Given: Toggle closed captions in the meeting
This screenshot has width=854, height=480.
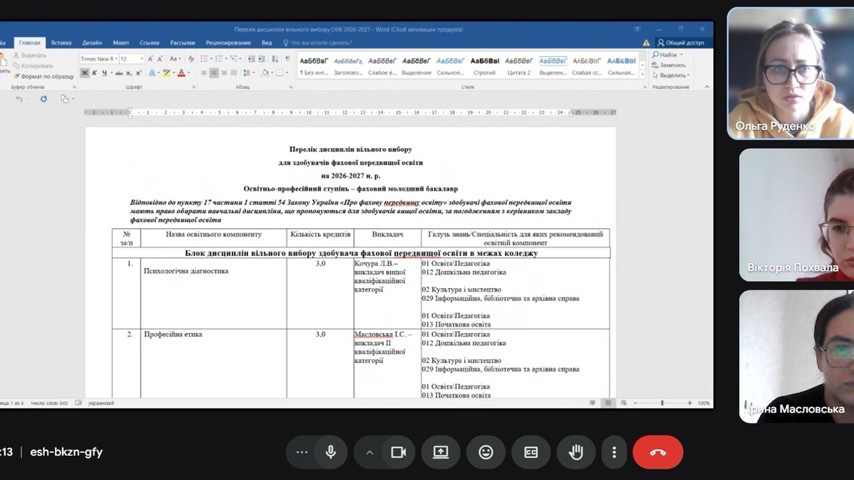Looking at the screenshot, I should [531, 452].
